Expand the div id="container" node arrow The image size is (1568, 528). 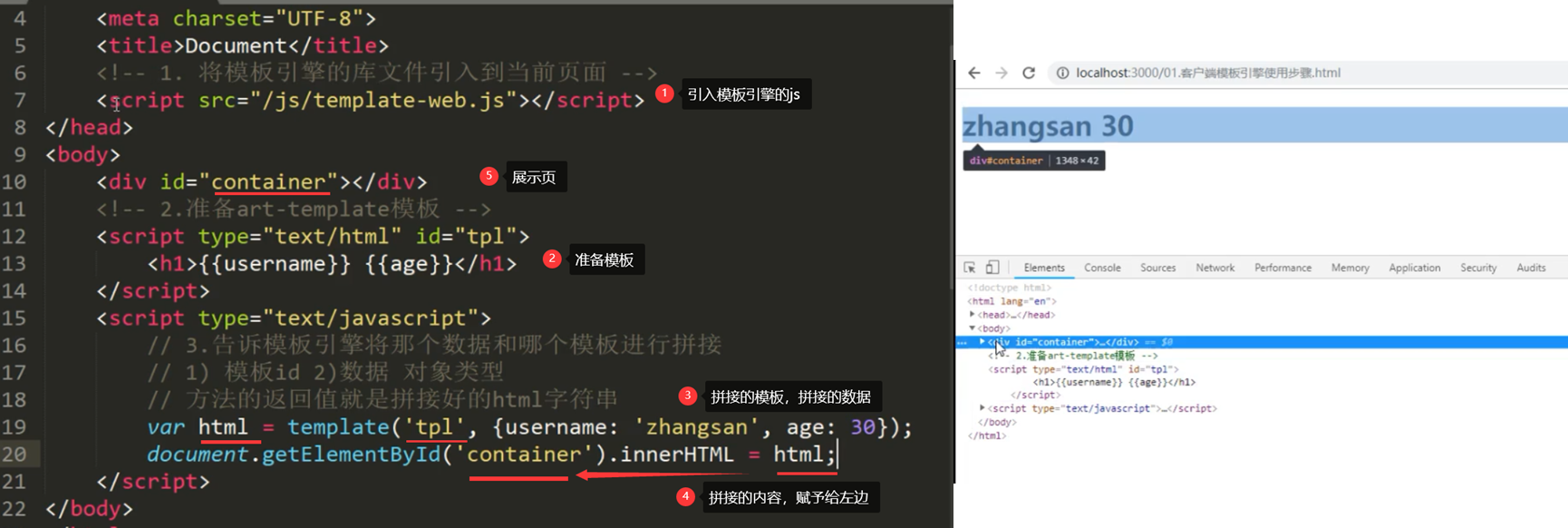coord(982,342)
